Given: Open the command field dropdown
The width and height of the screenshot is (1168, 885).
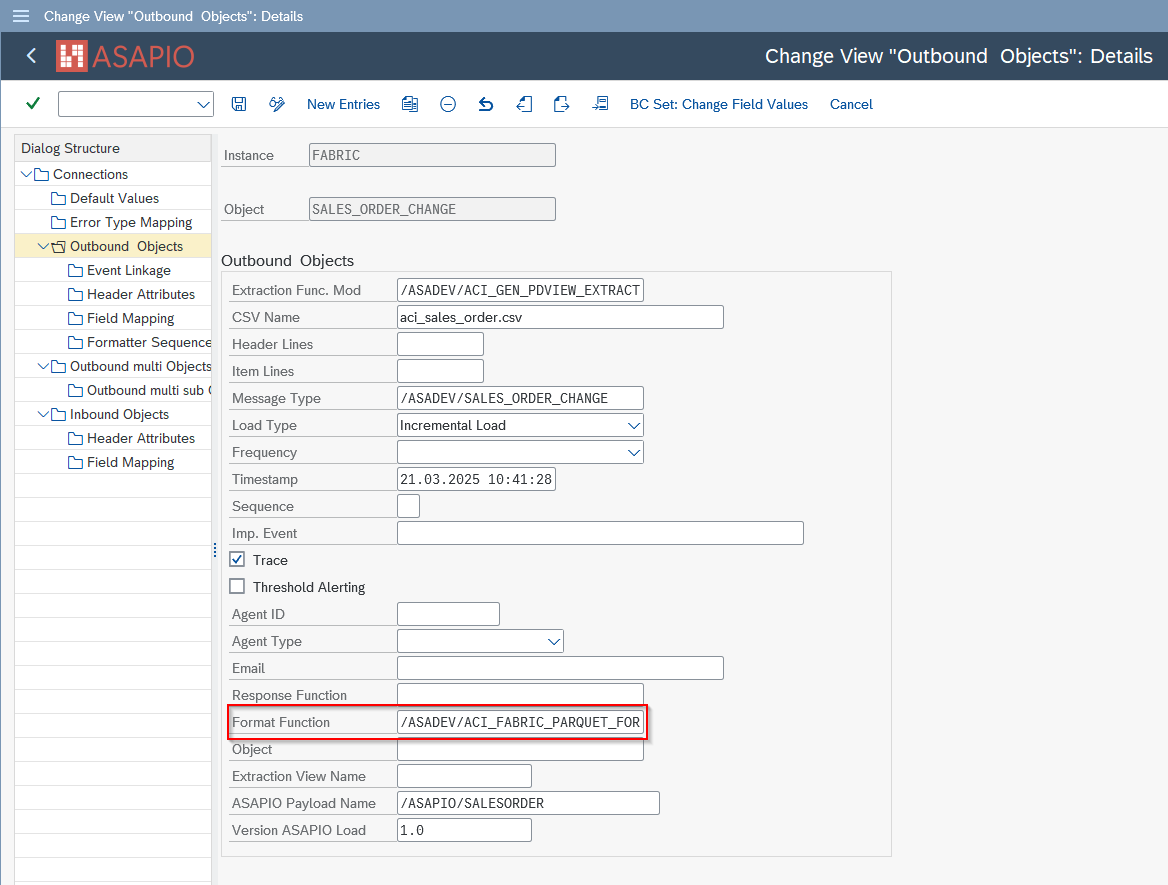Looking at the screenshot, I should (x=203, y=104).
